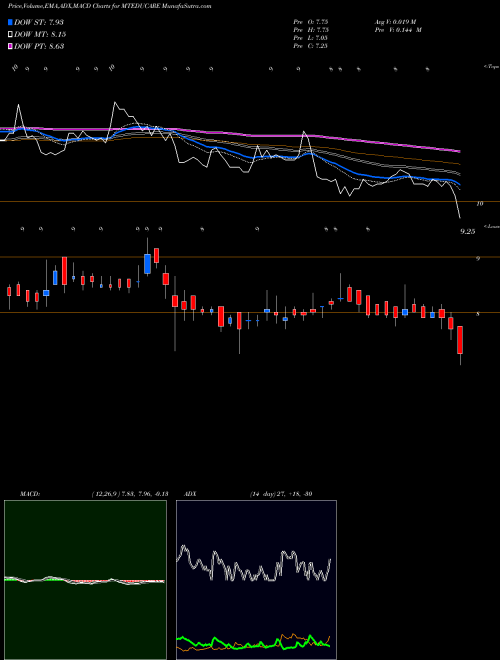Click the 'Pre V: 0.144 M' volume text
The image size is (500, 660).
tap(398, 30)
